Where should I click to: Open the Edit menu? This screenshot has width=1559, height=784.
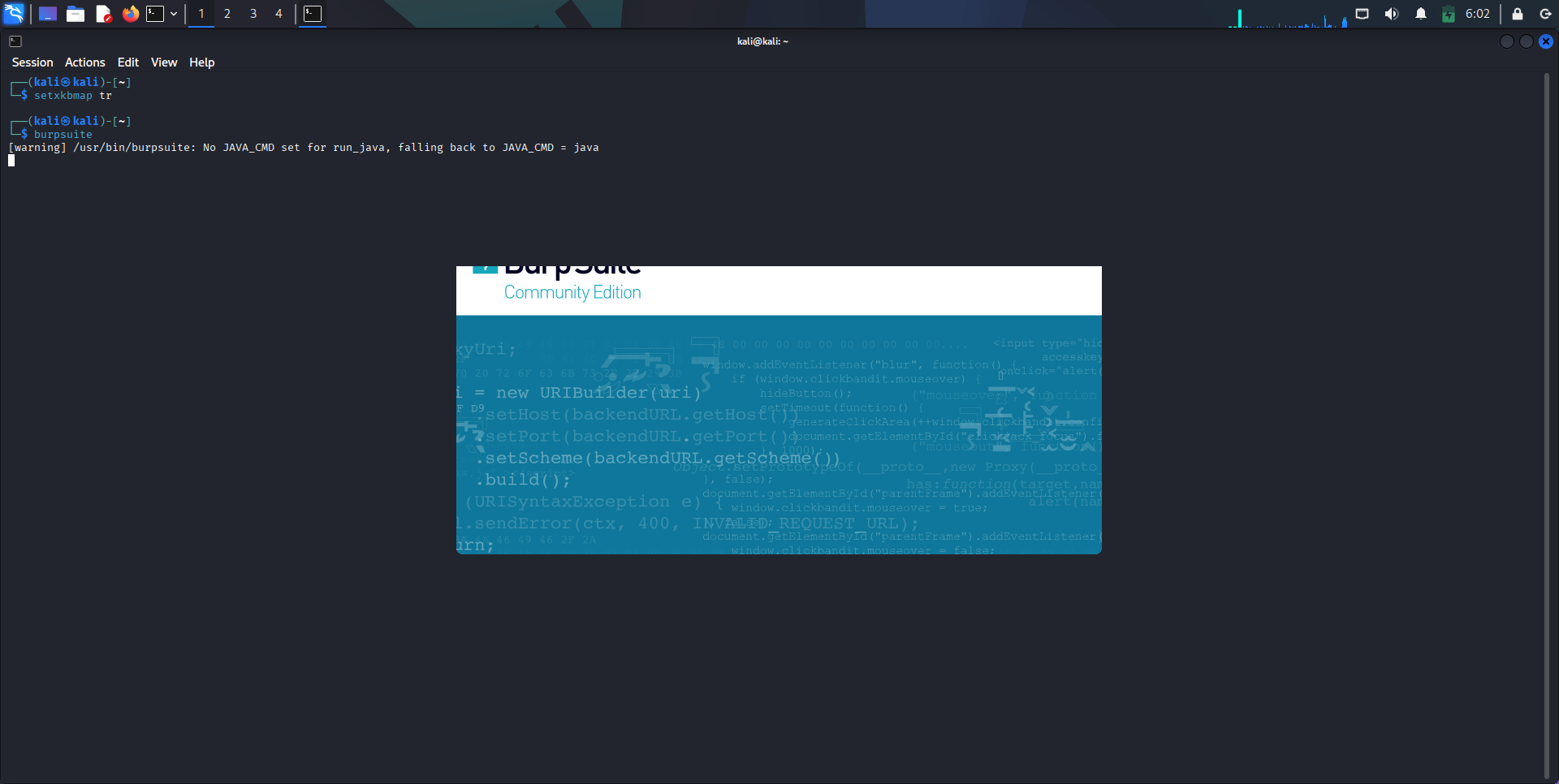pyautogui.click(x=128, y=62)
